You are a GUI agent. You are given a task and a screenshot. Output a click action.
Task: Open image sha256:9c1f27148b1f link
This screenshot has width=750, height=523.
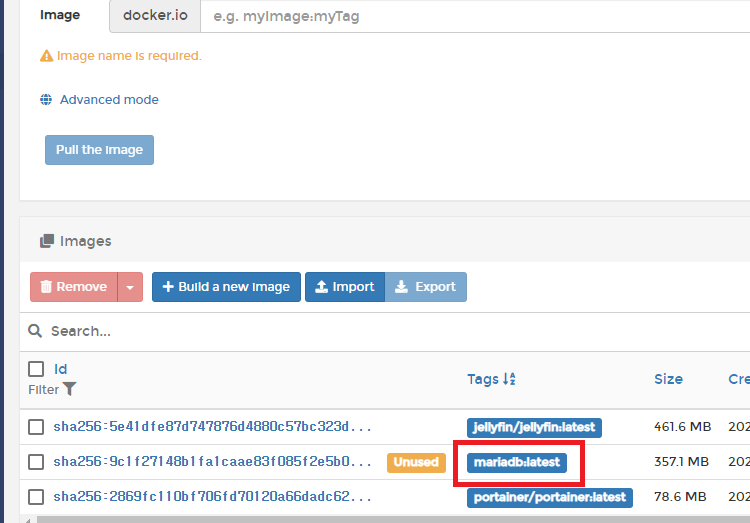[x=212, y=461]
